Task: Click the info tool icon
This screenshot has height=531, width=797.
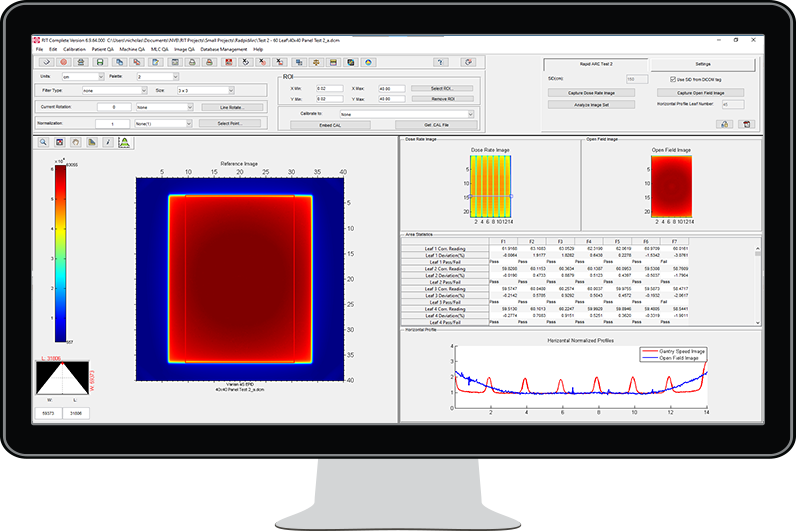Action: [x=107, y=143]
